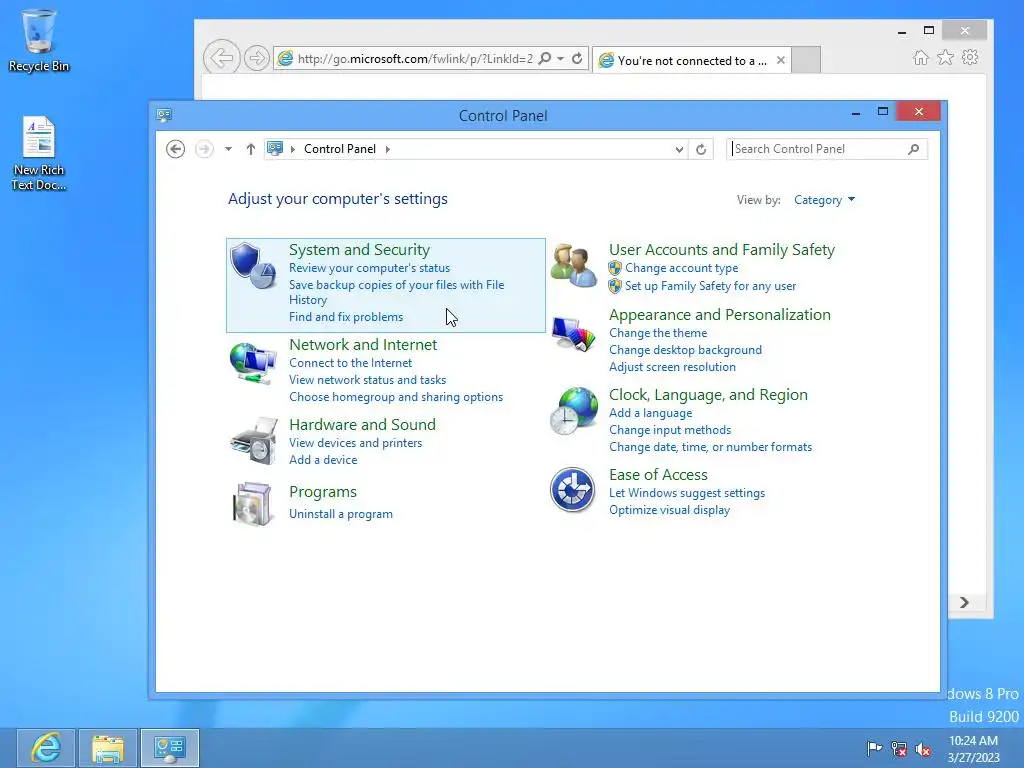Viewport: 1024px width, 768px height.
Task: Click Connect to the Internet
Action: pyautogui.click(x=350, y=362)
